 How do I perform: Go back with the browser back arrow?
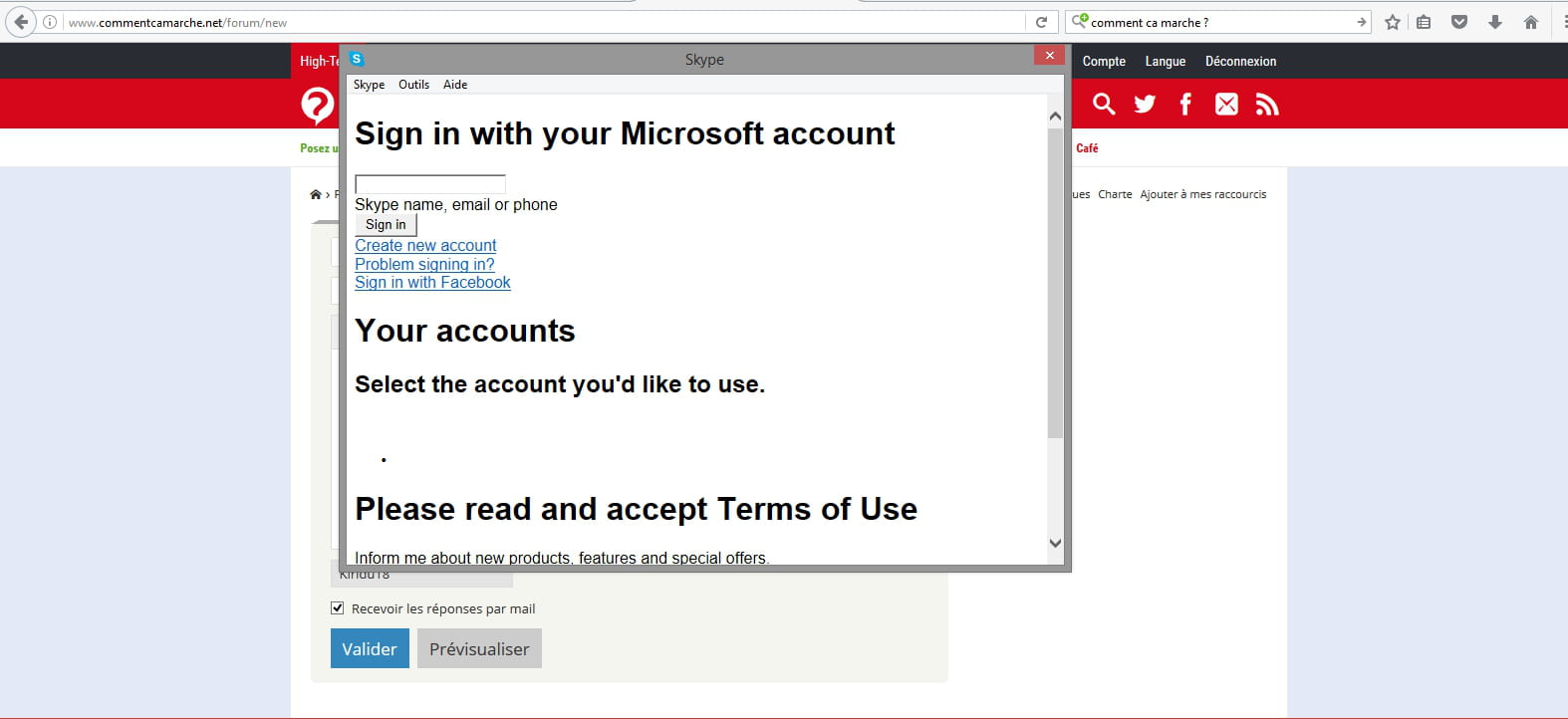click(x=21, y=22)
